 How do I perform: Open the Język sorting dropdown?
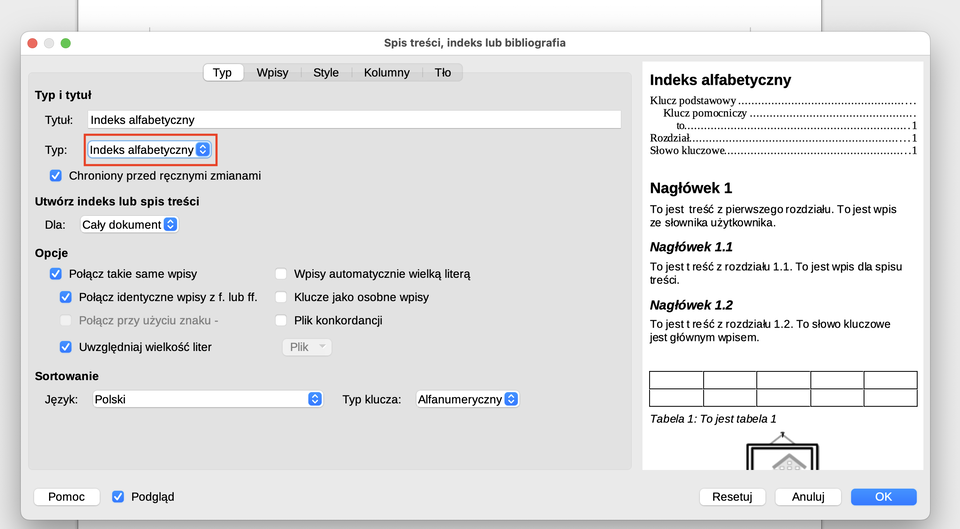[x=206, y=399]
